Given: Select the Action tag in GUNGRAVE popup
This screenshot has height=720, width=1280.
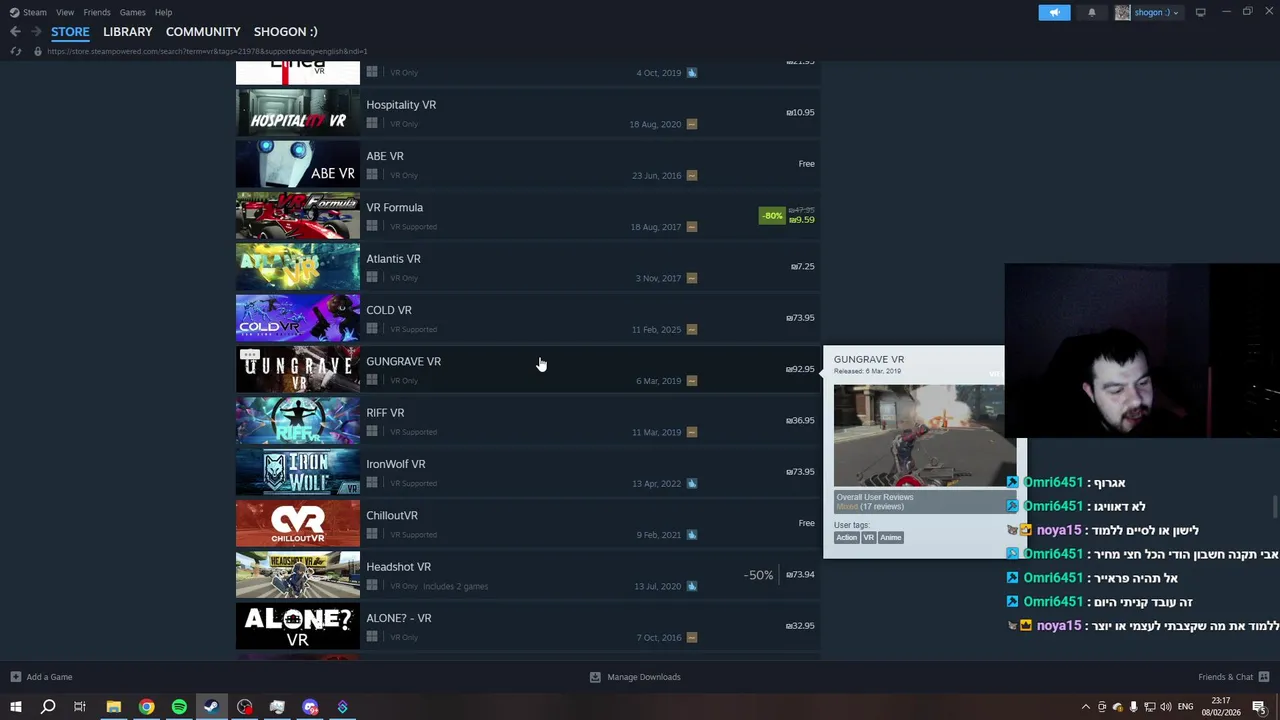Looking at the screenshot, I should tap(846, 537).
